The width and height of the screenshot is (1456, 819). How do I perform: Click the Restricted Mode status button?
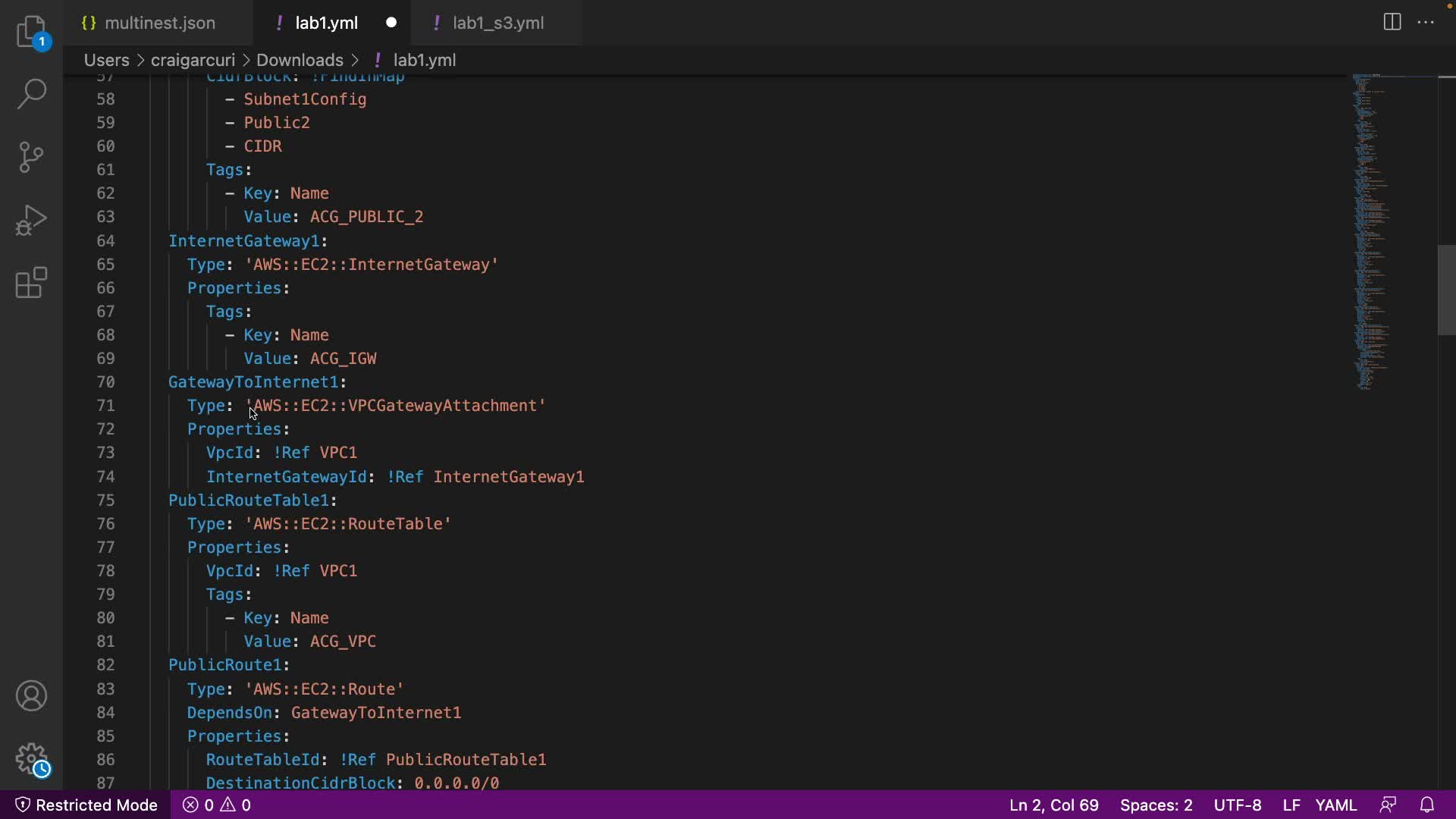[86, 805]
